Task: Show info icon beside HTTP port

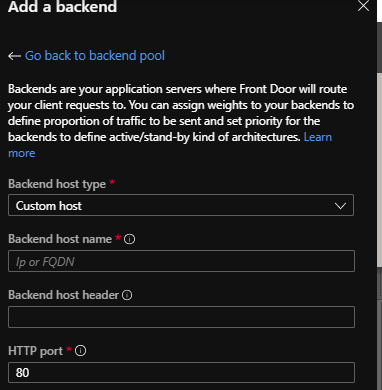Action: coord(80,351)
